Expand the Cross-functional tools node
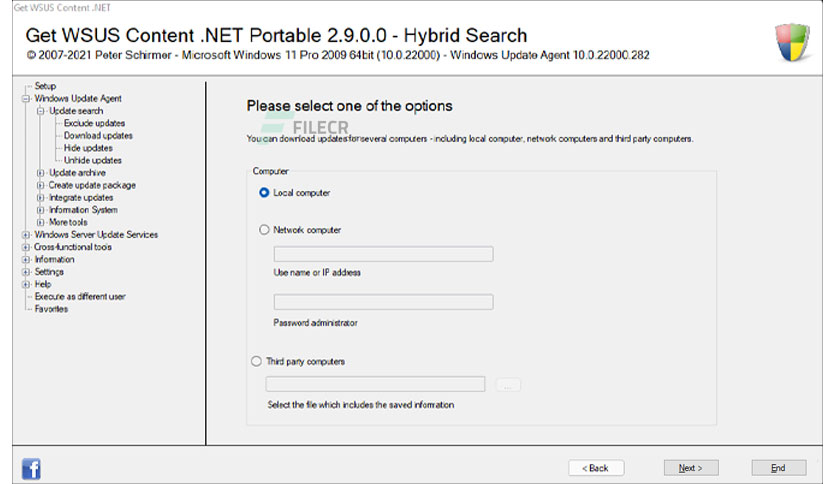 click(26, 247)
